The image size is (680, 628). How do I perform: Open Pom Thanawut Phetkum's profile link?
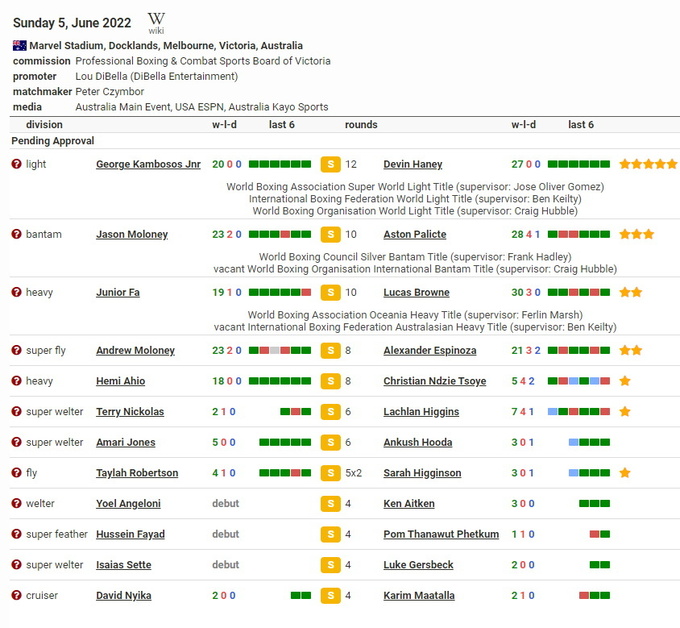pyautogui.click(x=441, y=534)
